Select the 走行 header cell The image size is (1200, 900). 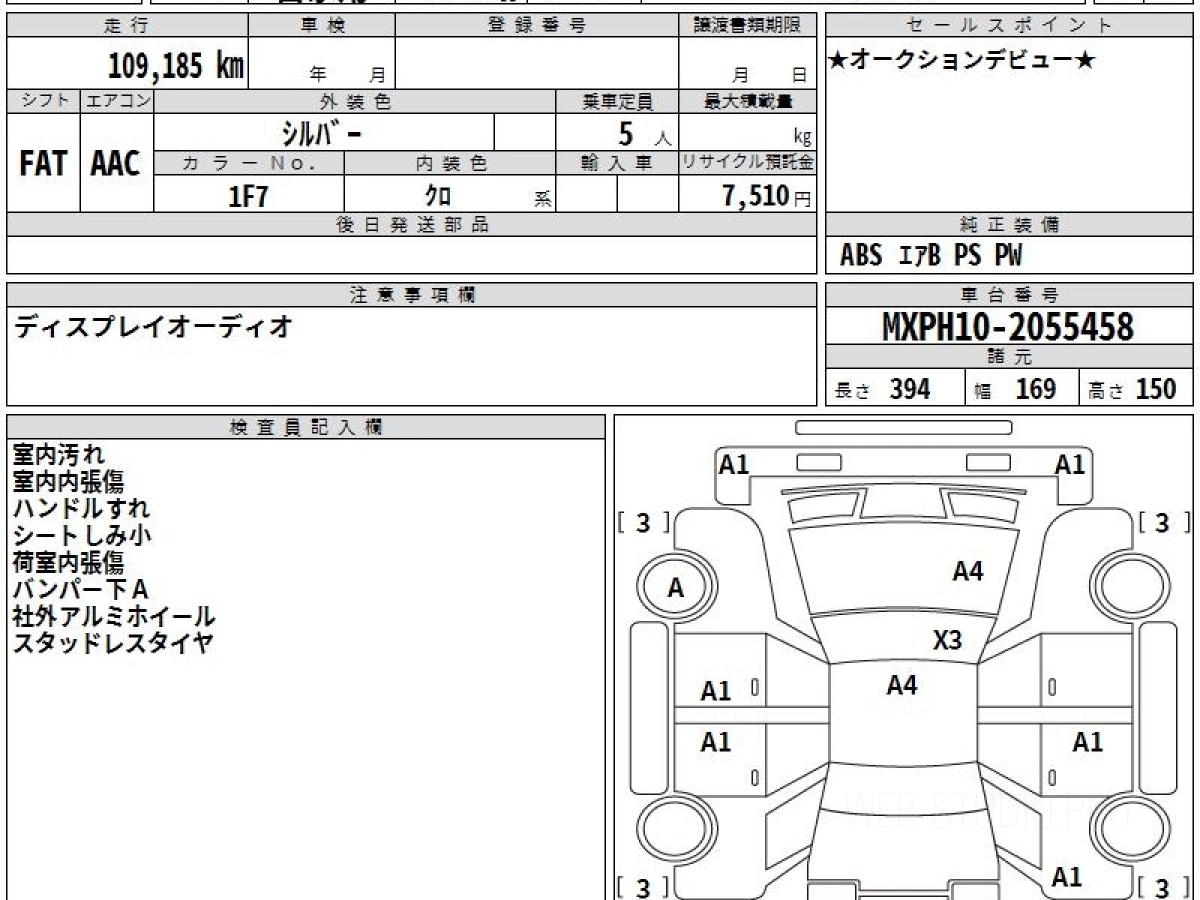[x=126, y=26]
